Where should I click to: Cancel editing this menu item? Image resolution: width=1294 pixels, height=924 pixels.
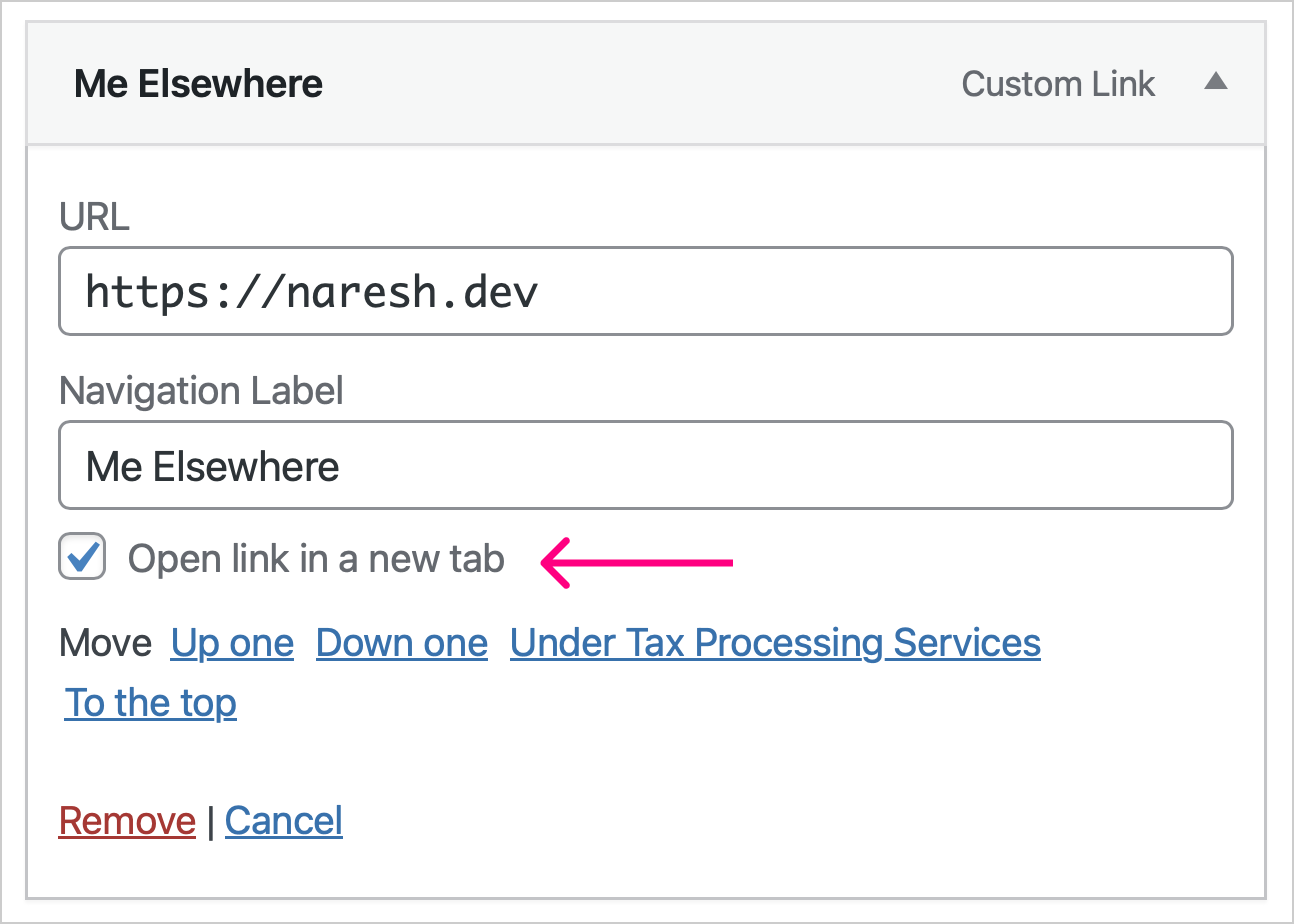(x=284, y=821)
